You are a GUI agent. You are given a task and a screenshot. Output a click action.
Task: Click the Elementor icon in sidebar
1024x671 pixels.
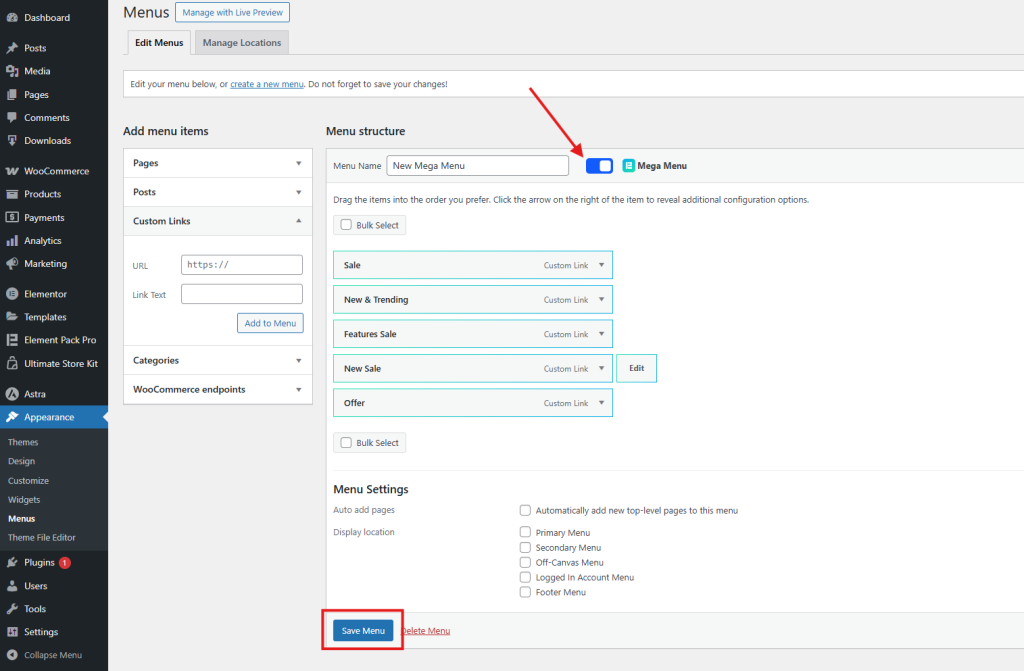tap(12, 294)
